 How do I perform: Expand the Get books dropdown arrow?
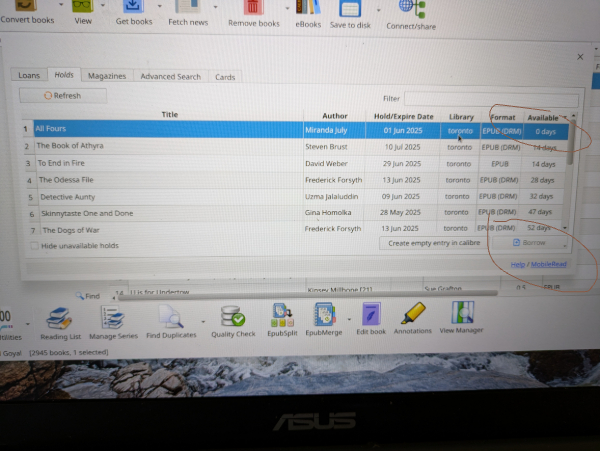(160, 7)
